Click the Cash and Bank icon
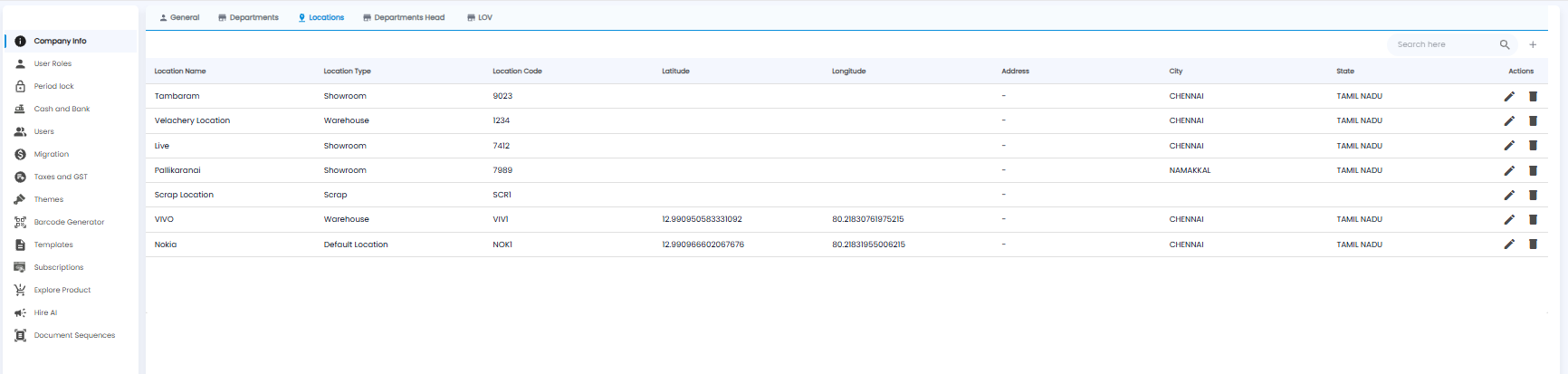The image size is (1568, 374). 20,109
